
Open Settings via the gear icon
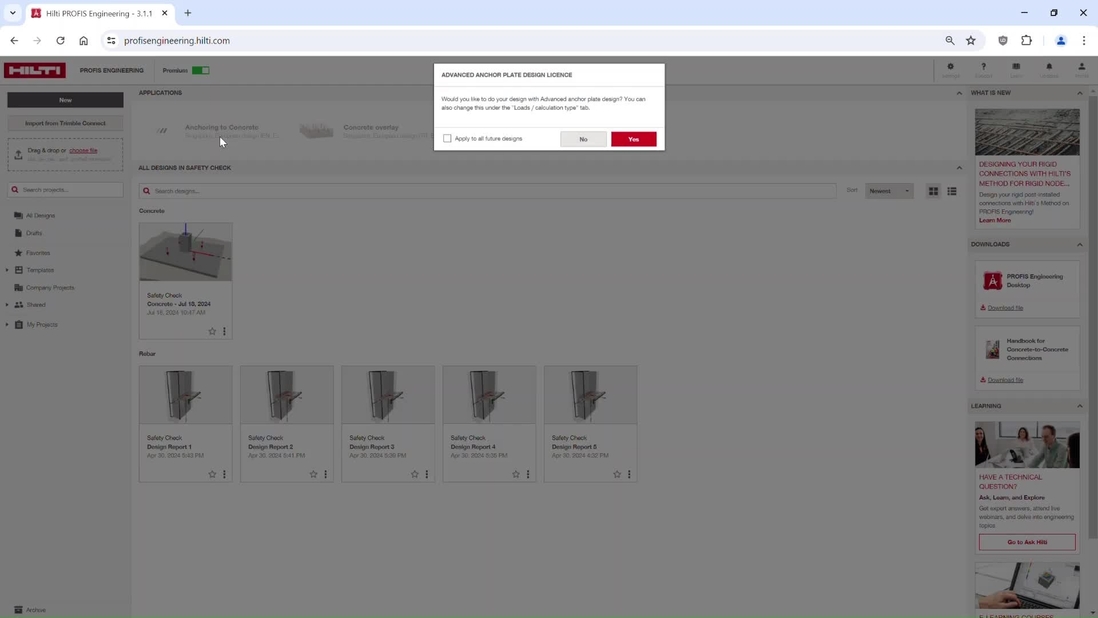[x=950, y=66]
